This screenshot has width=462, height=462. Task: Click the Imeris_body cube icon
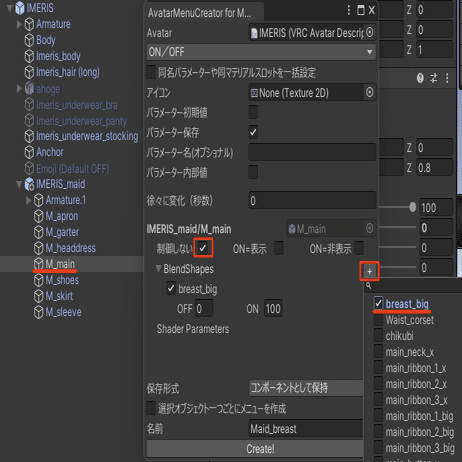pyautogui.click(x=29, y=56)
